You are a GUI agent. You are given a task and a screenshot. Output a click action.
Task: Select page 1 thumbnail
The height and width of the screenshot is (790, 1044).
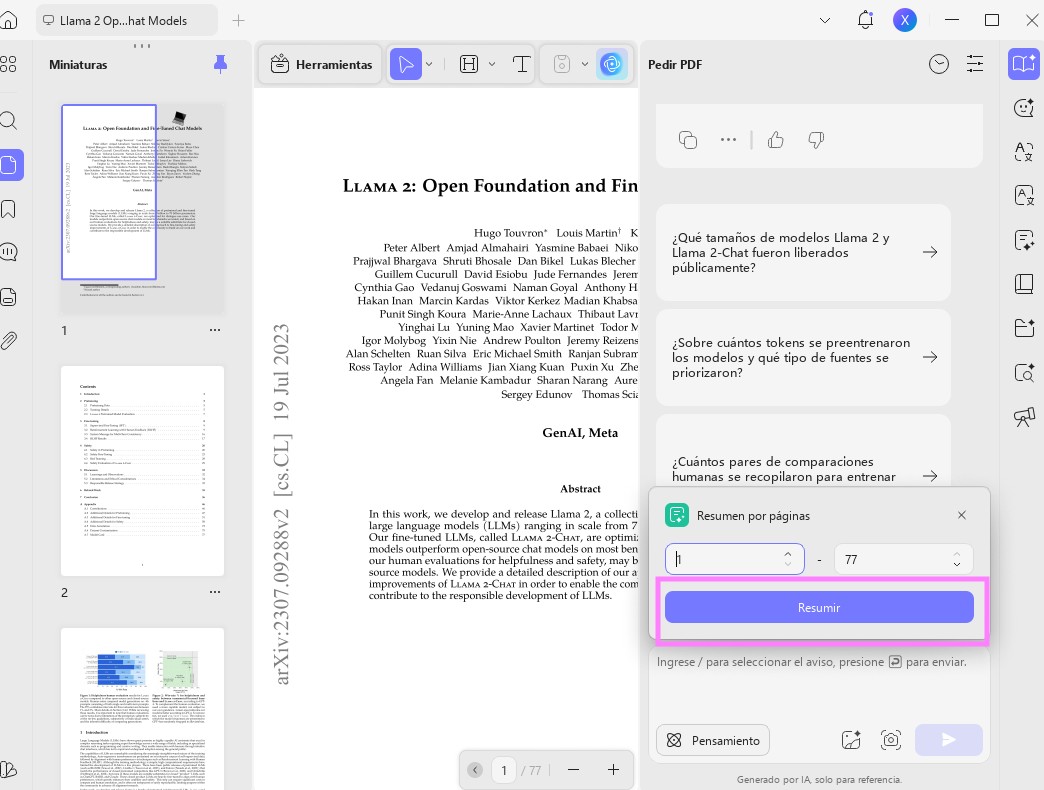[x=142, y=208]
